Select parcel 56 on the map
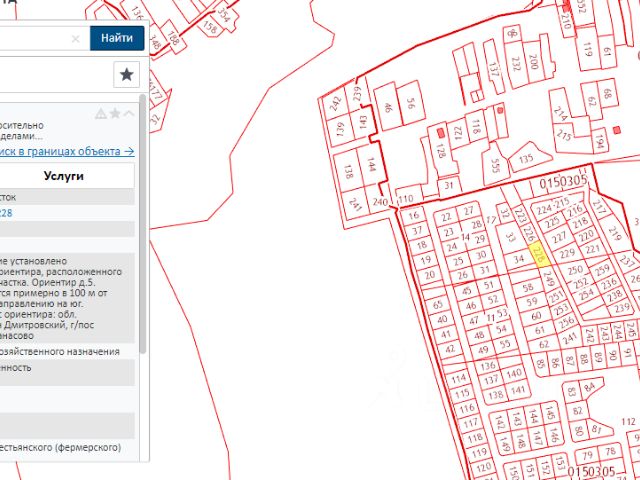The height and width of the screenshot is (480, 640). [410, 103]
